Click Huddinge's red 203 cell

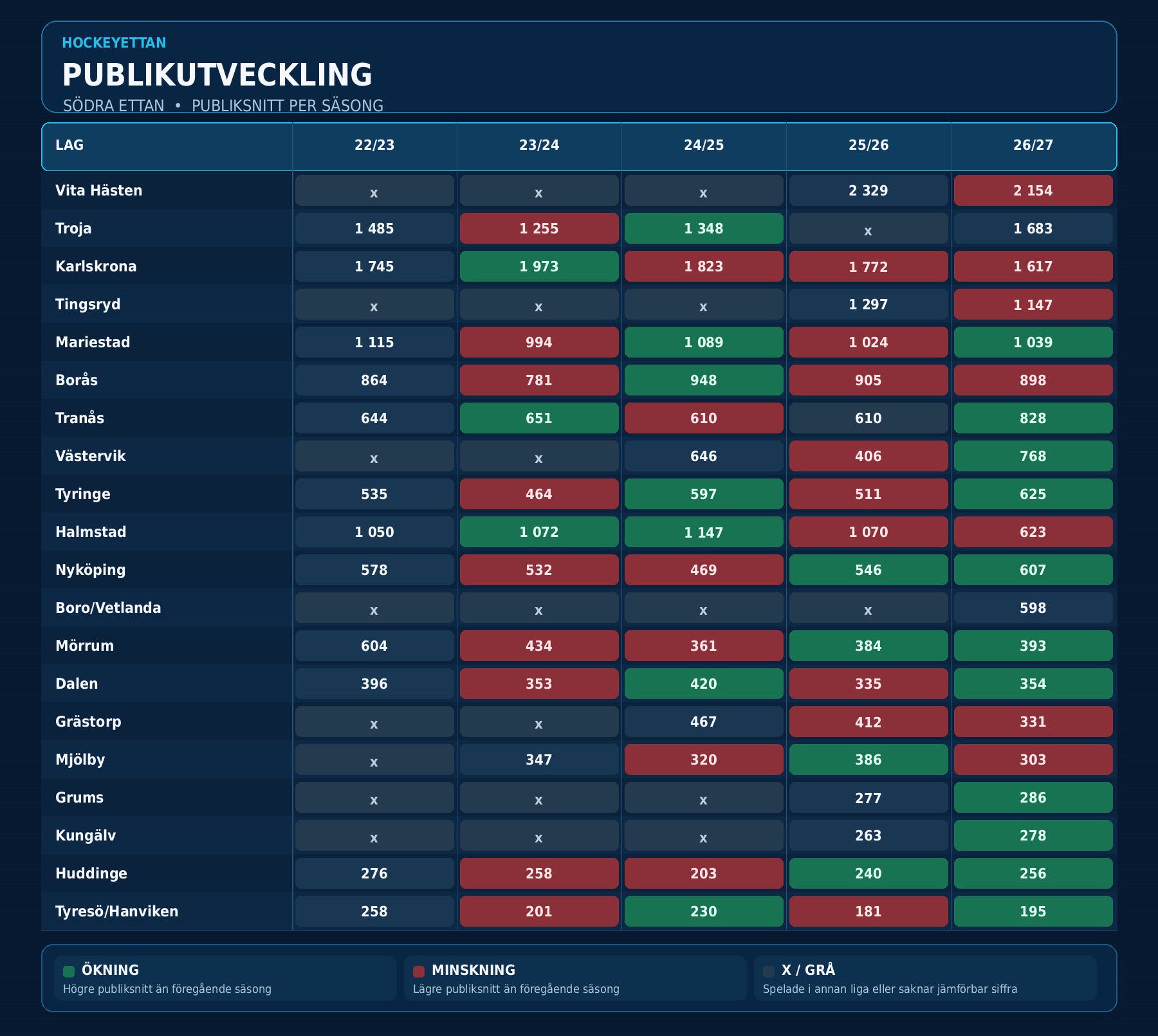(704, 873)
